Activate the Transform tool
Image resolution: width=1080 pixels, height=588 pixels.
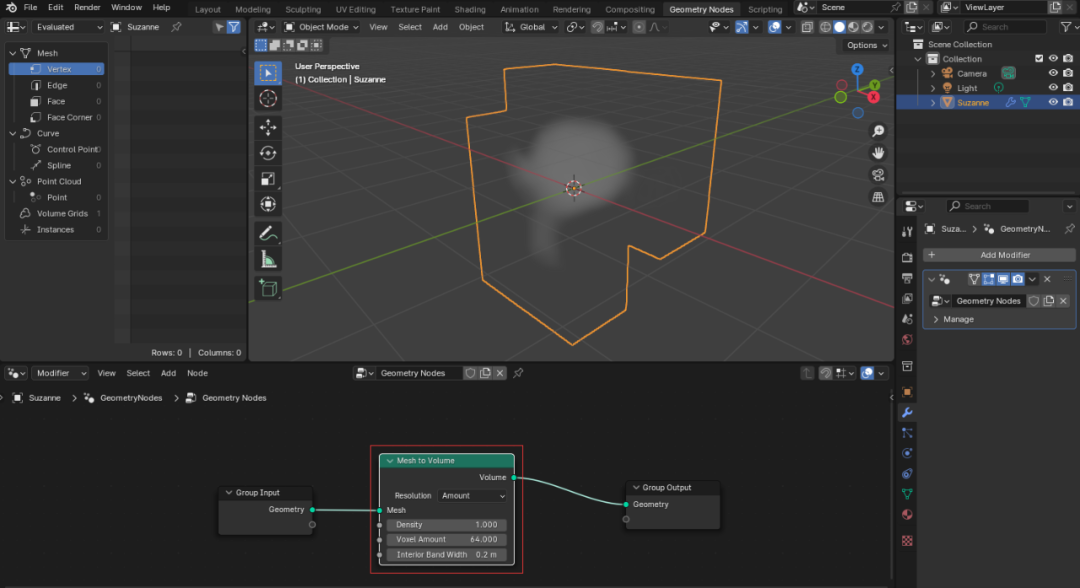click(268, 204)
